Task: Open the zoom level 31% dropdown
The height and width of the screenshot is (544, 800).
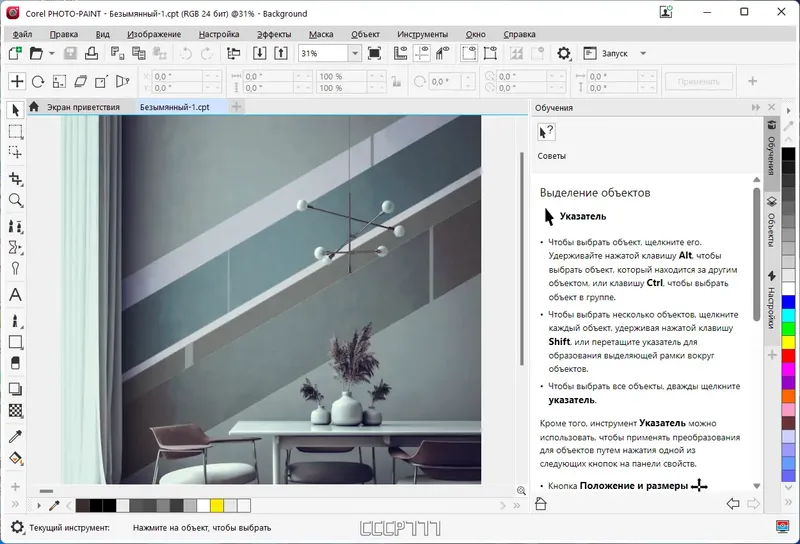Action: pyautogui.click(x=354, y=53)
